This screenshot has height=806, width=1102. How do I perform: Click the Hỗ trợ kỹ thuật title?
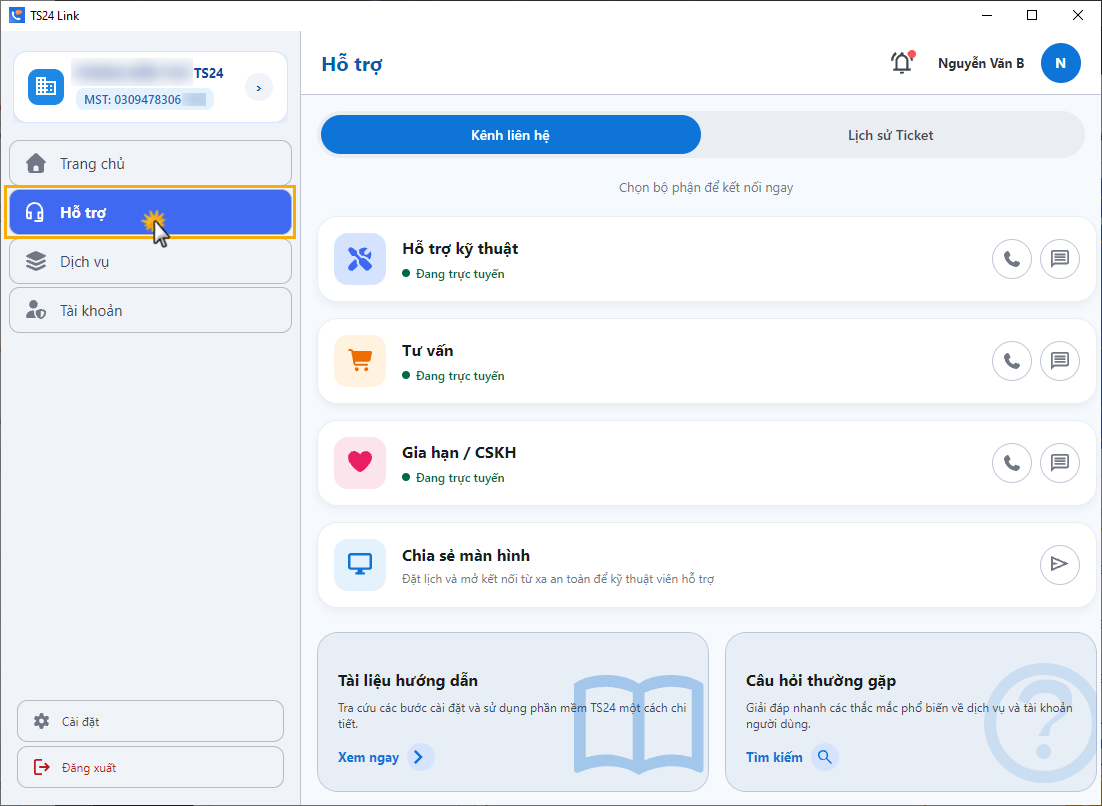(460, 249)
